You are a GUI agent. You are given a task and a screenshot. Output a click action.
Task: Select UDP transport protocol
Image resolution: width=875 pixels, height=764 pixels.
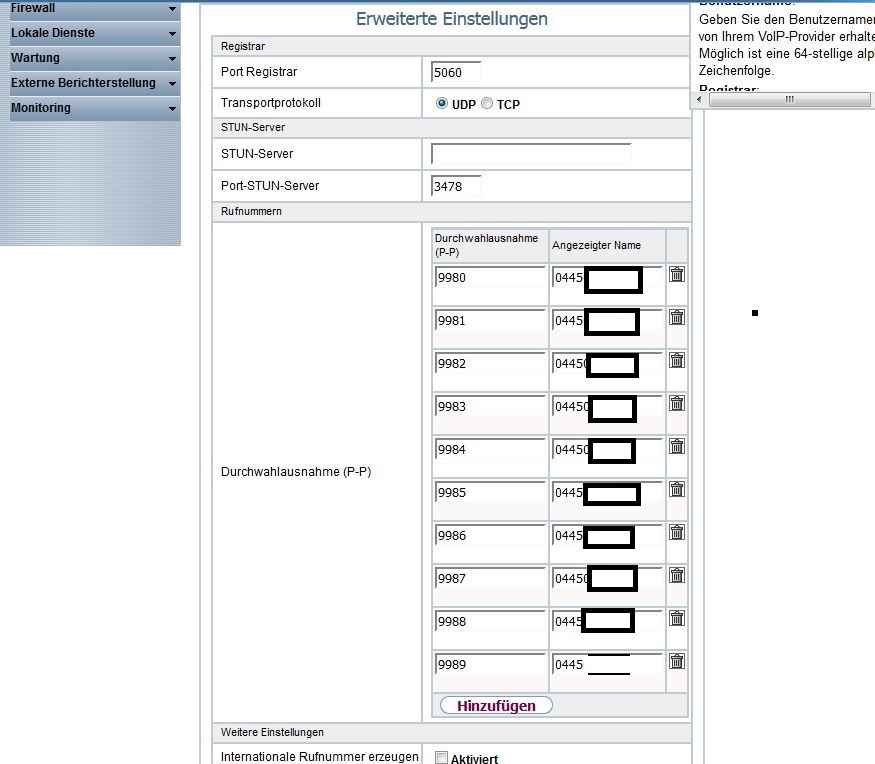441,103
